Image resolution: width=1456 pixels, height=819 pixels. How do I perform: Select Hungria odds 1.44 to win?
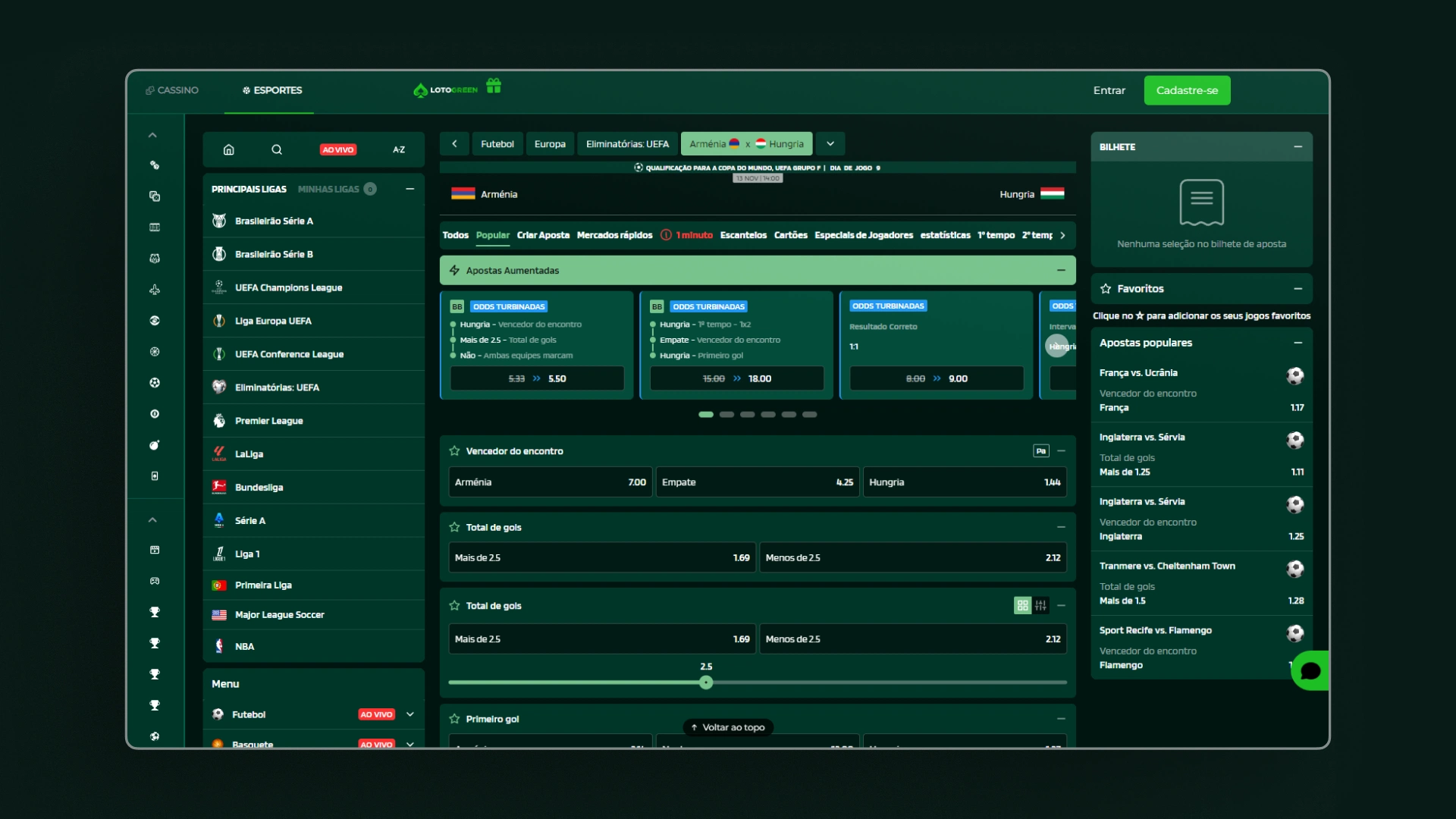[965, 482]
